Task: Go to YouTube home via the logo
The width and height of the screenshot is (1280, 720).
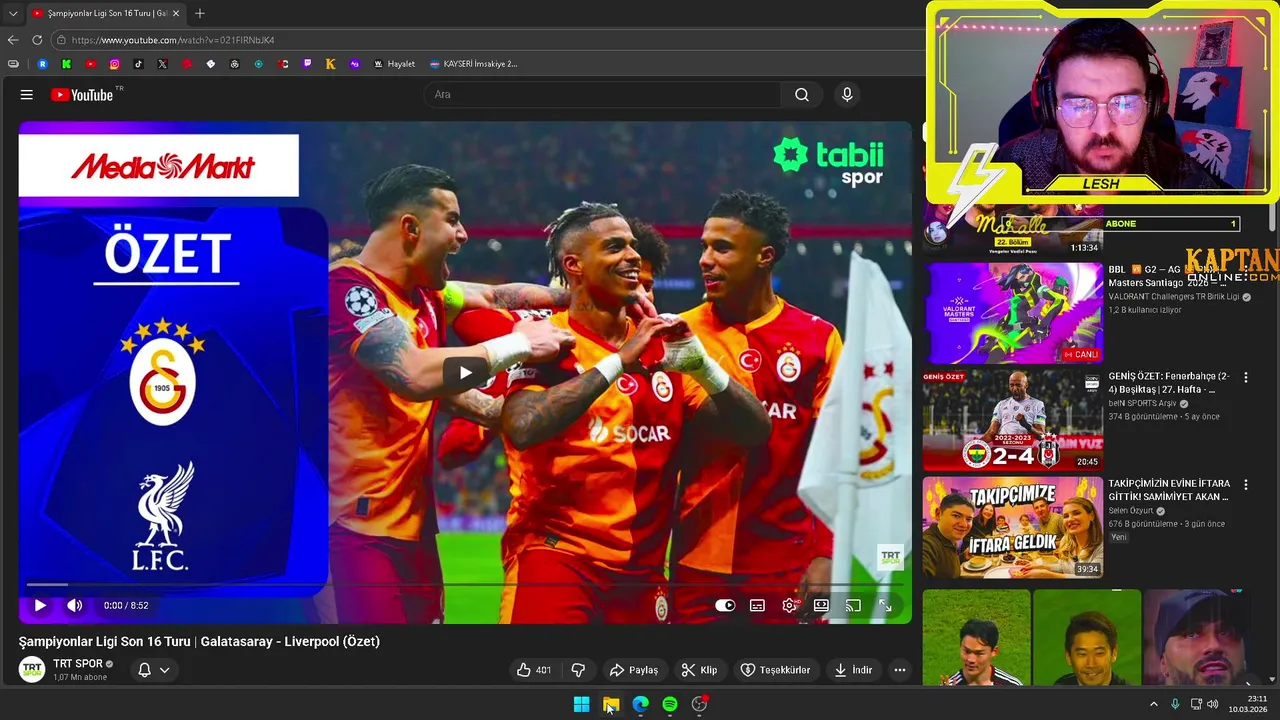Action: 82,95
